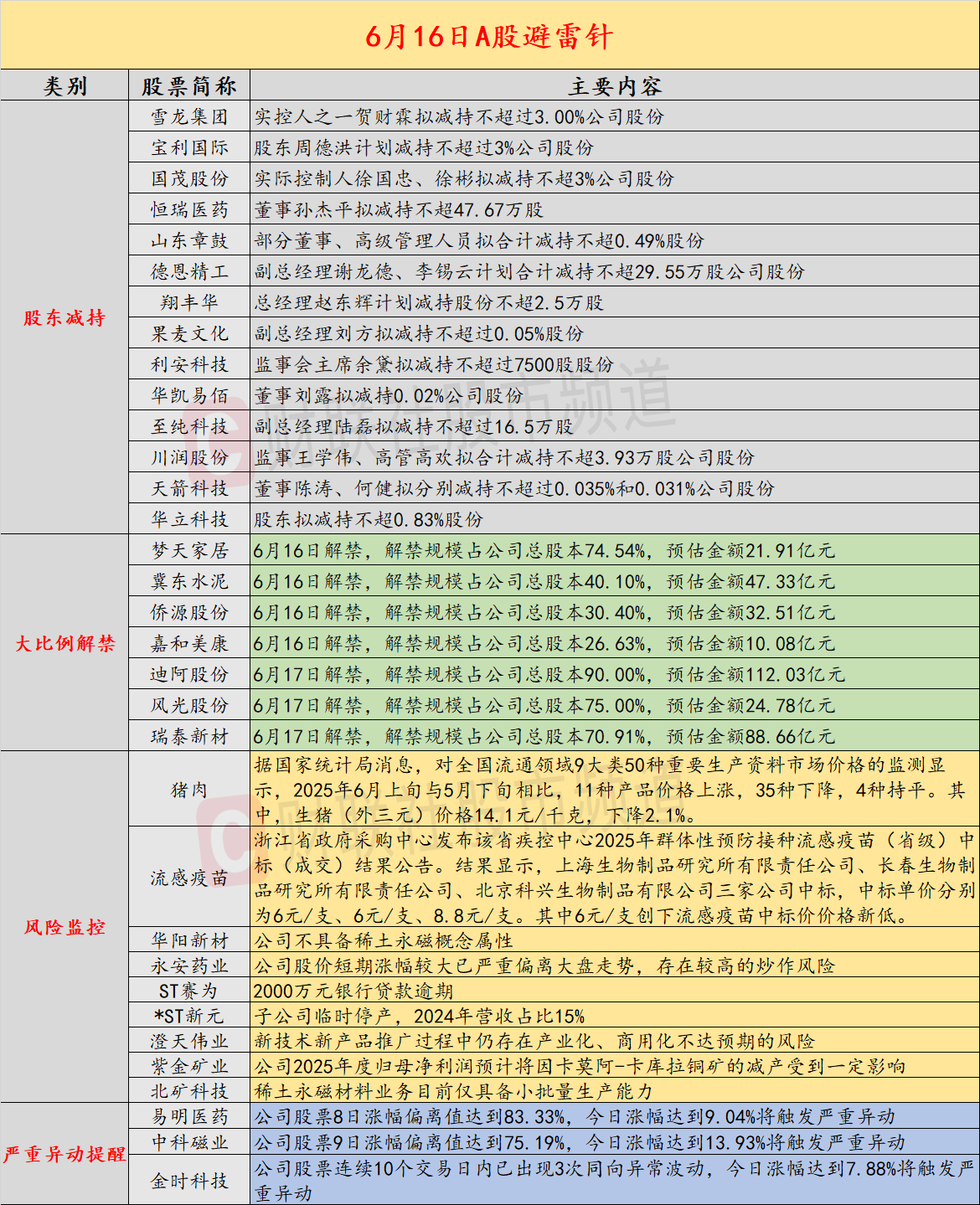This screenshot has height=1205, width=980.
Task: Select the 迪阿股份 stock name cell
Action: (x=189, y=674)
